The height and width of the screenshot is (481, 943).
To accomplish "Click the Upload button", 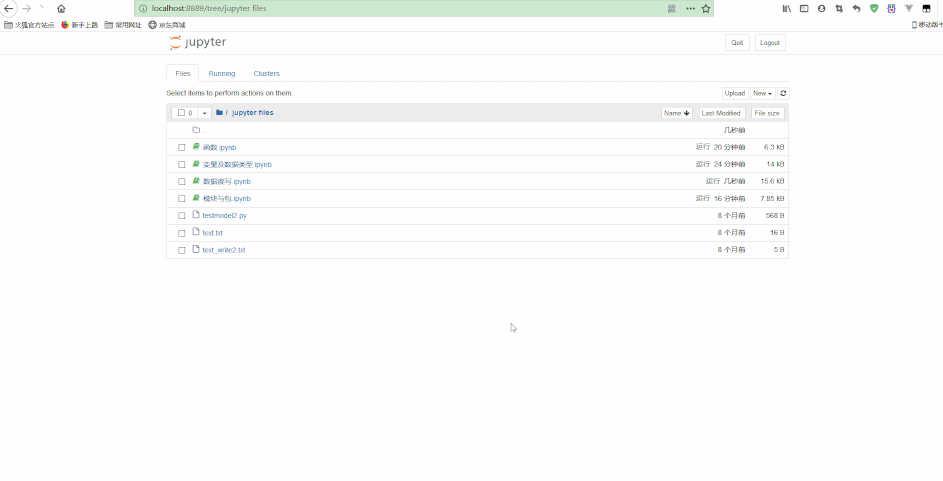I will [x=734, y=93].
